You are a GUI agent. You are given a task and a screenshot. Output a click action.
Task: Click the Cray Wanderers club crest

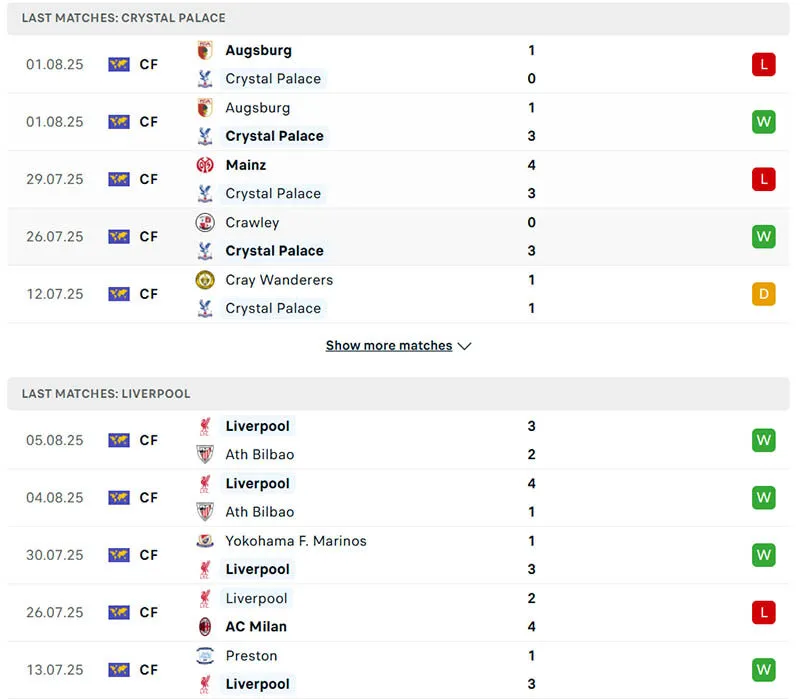(205, 280)
